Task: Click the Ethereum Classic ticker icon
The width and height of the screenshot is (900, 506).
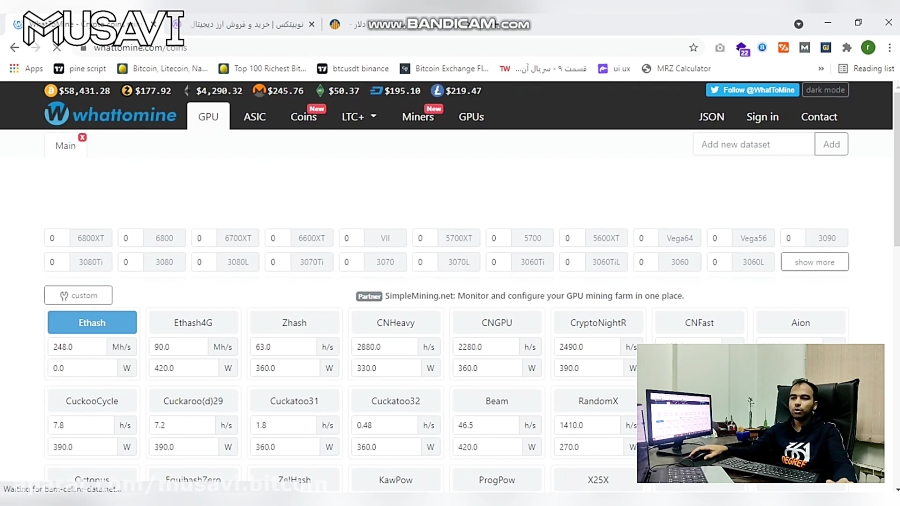Action: coord(320,91)
